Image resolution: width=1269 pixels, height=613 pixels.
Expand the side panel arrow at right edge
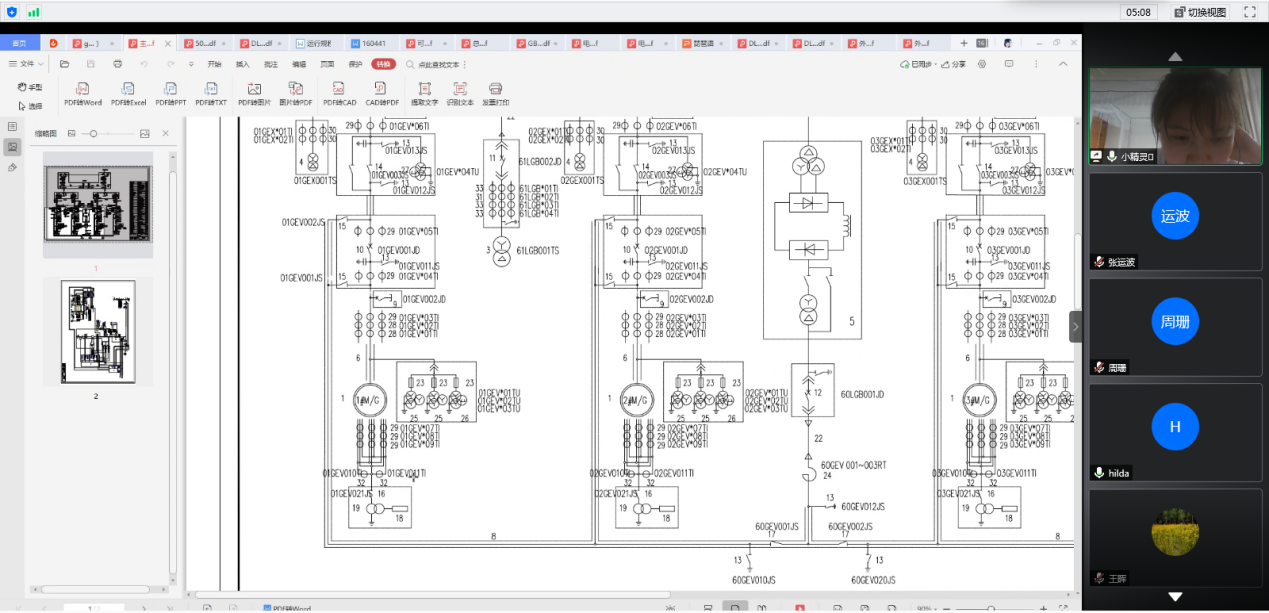[1075, 327]
